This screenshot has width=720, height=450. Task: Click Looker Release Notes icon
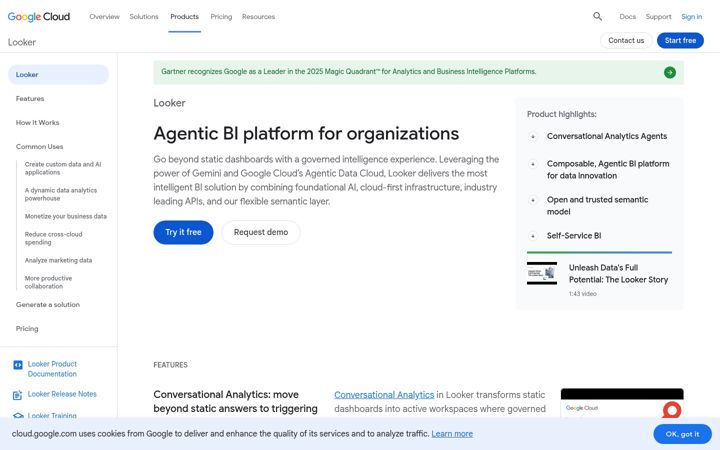[17, 394]
